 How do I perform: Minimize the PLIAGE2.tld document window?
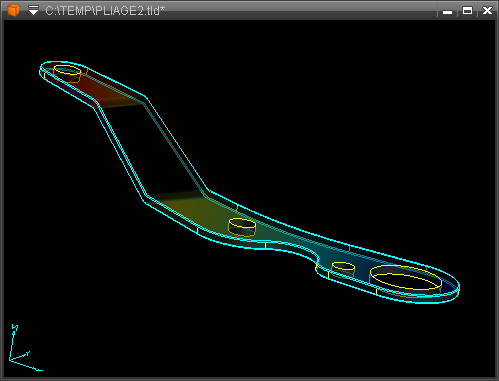[x=447, y=11]
